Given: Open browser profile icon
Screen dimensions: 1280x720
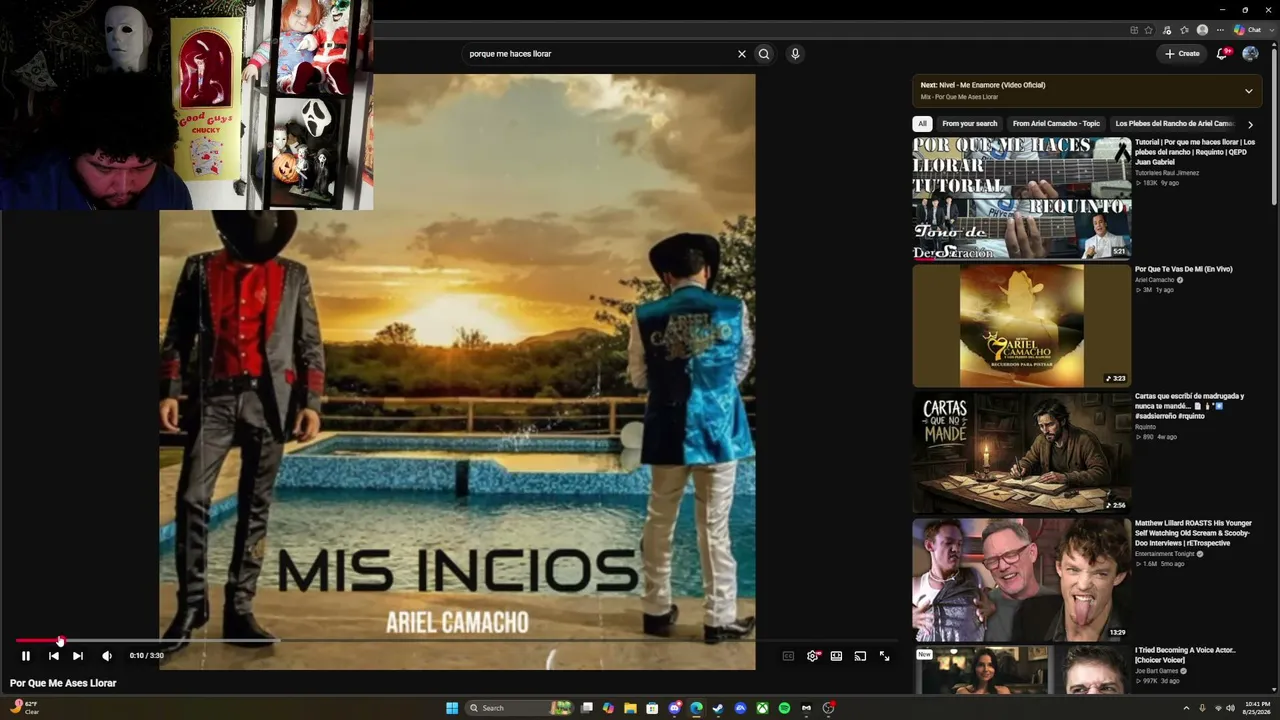Looking at the screenshot, I should (1202, 30).
